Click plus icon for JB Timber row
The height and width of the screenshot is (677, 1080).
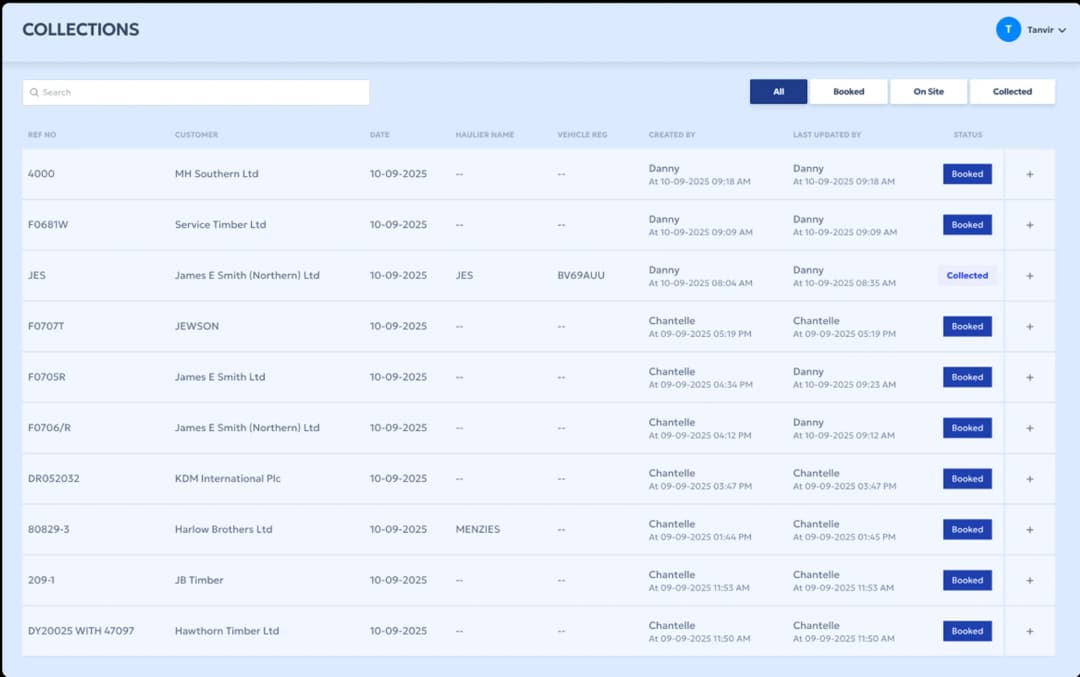click(1029, 580)
